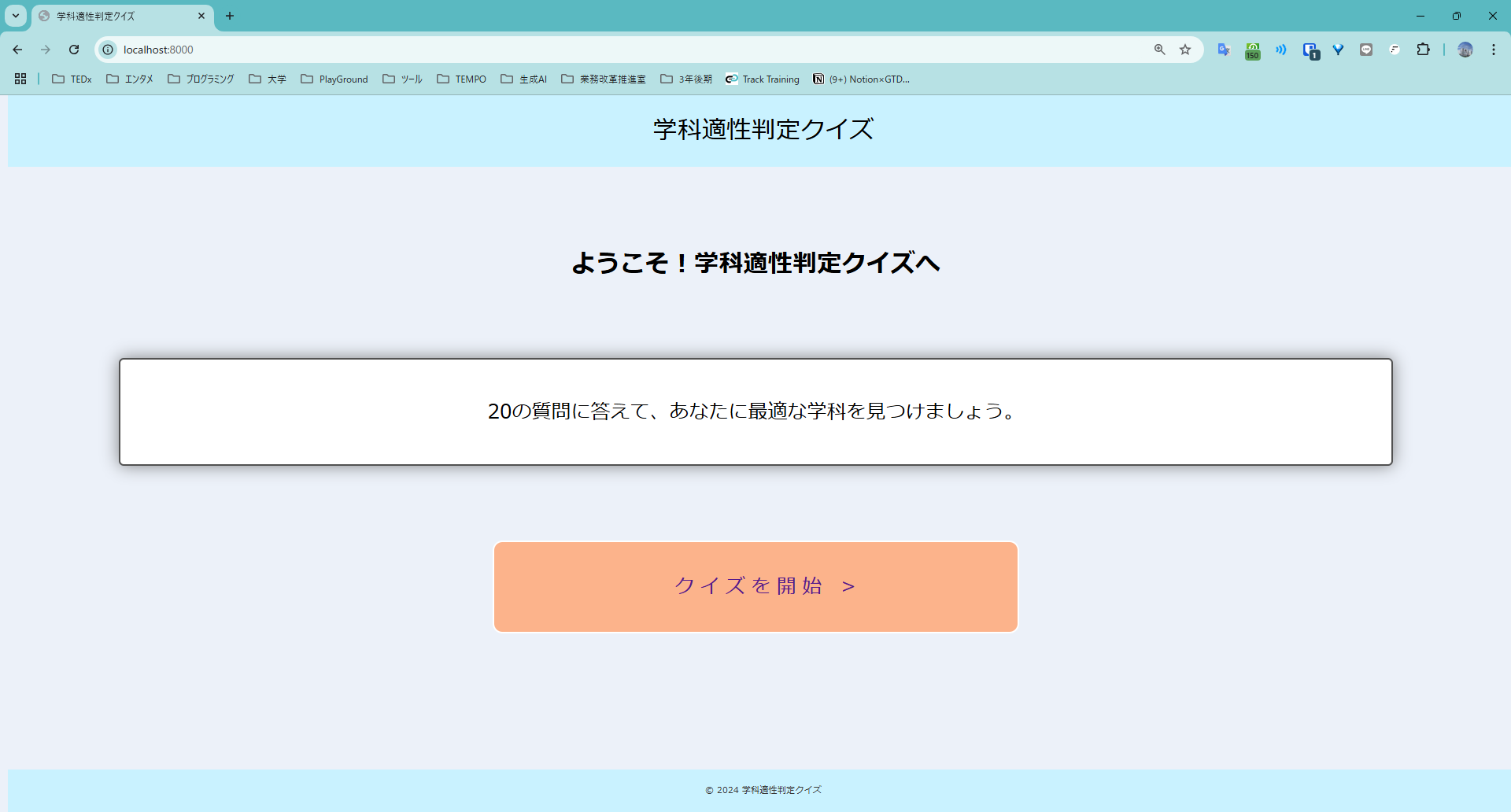Open the Notion×GTD bookmark
Screen dimensions: 1511x812
(x=861, y=79)
